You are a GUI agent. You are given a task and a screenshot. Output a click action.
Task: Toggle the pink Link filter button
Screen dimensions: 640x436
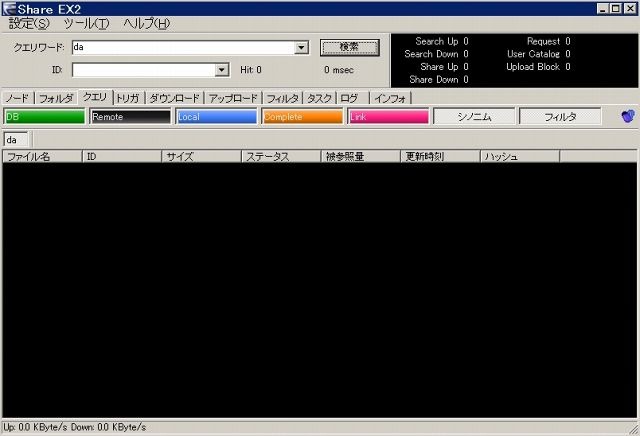(388, 117)
